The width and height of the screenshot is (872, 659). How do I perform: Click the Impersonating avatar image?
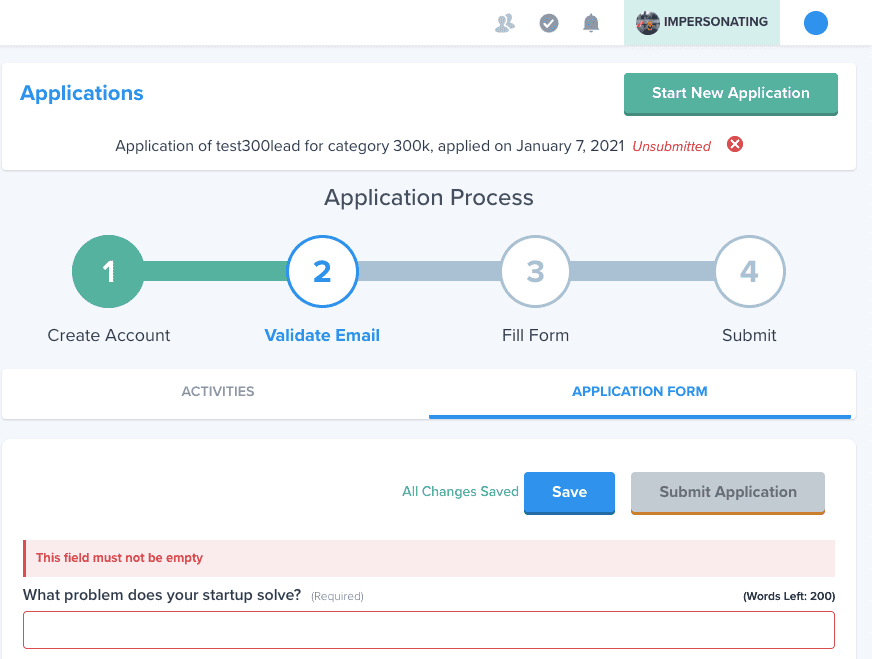point(648,23)
